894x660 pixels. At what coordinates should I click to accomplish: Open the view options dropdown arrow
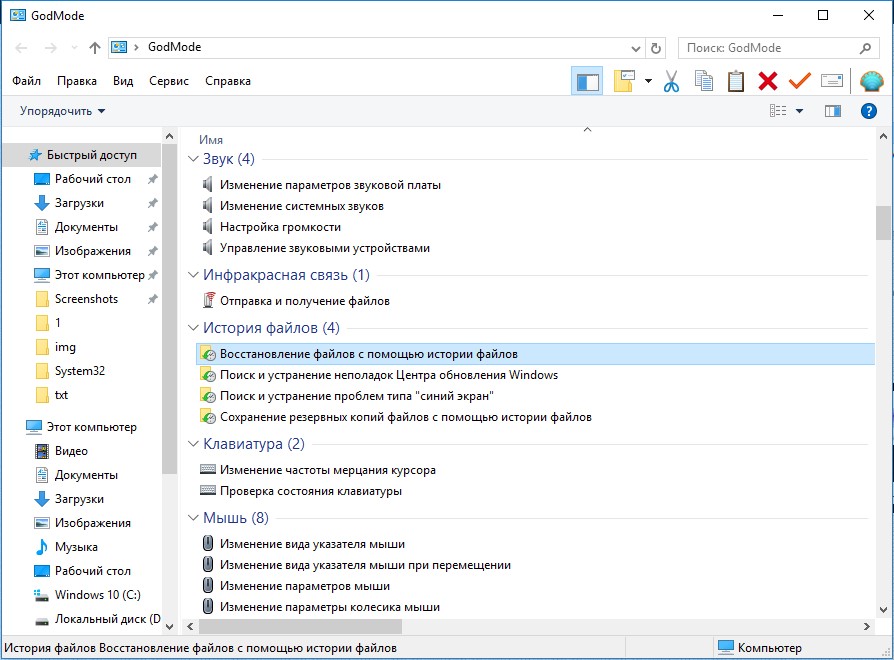799,111
